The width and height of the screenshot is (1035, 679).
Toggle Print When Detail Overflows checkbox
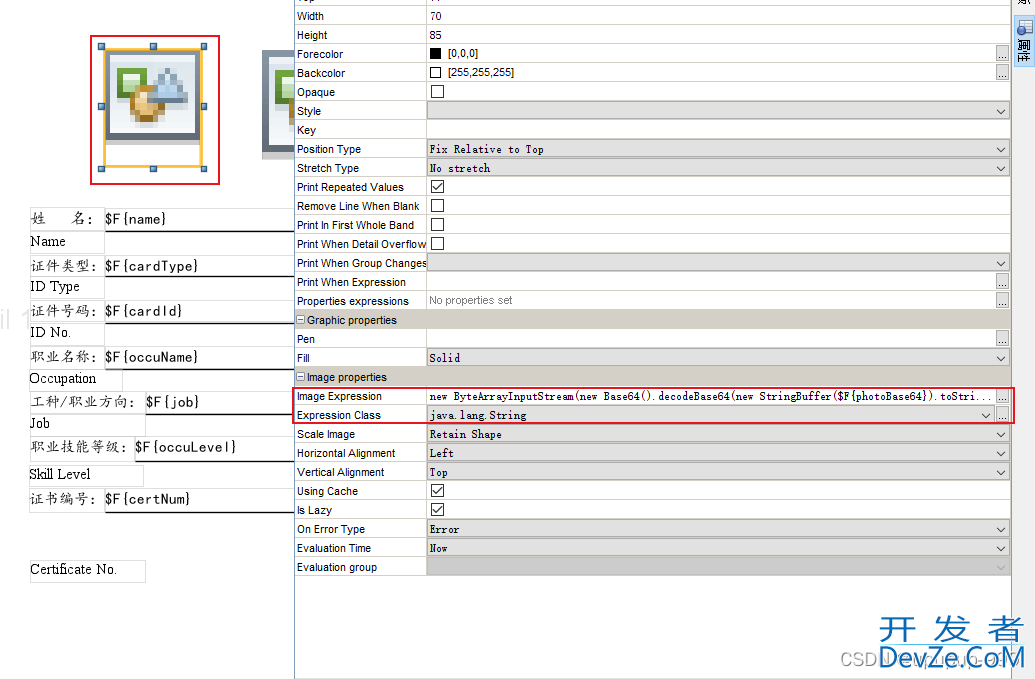[x=437, y=244]
